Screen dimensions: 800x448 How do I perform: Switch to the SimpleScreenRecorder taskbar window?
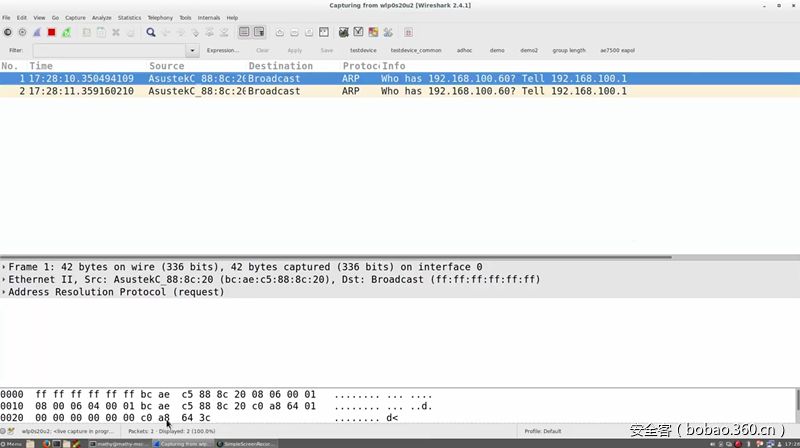click(x=246, y=444)
